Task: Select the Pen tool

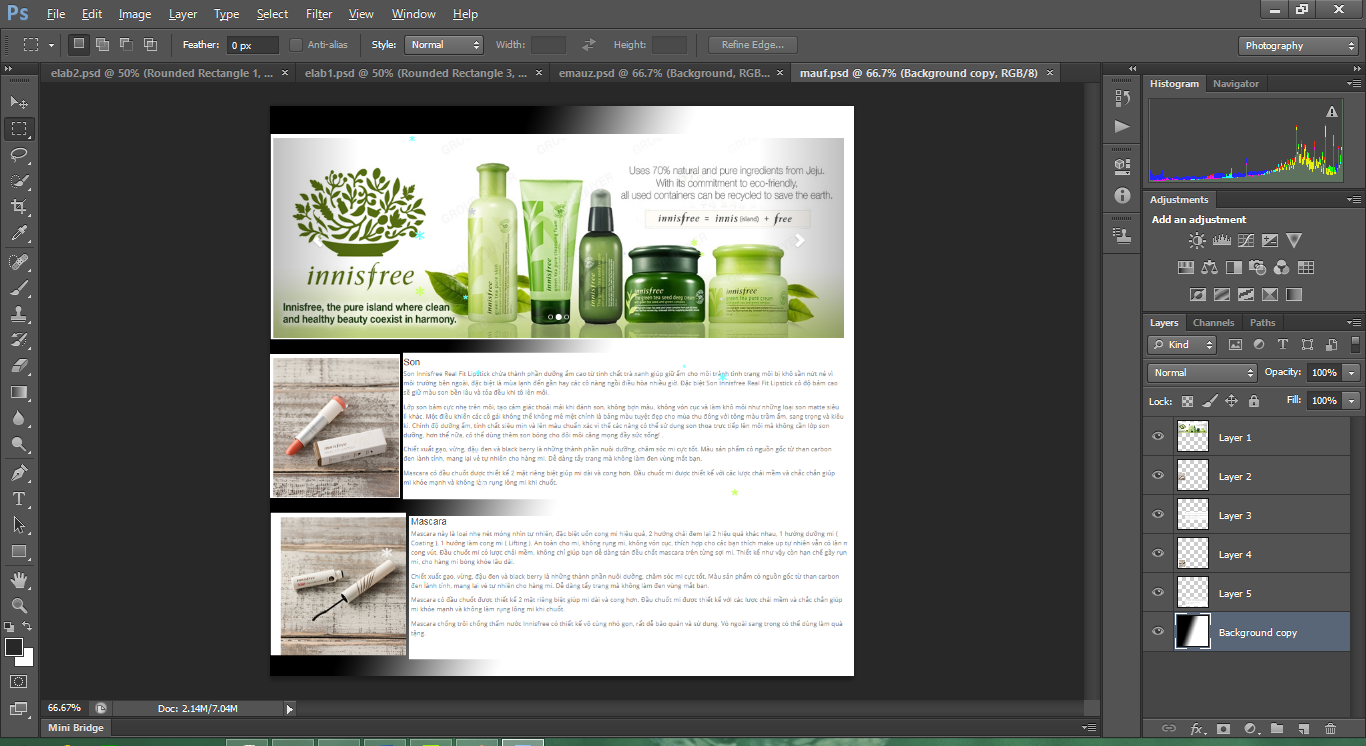Action: (x=19, y=472)
